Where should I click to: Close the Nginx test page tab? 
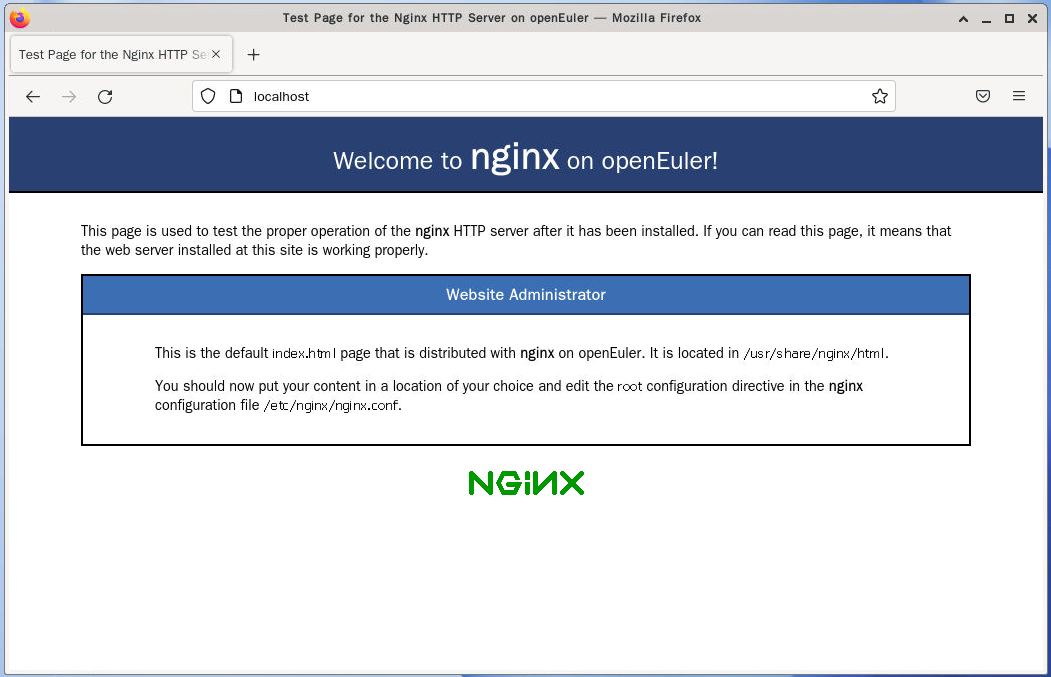pyautogui.click(x=216, y=54)
